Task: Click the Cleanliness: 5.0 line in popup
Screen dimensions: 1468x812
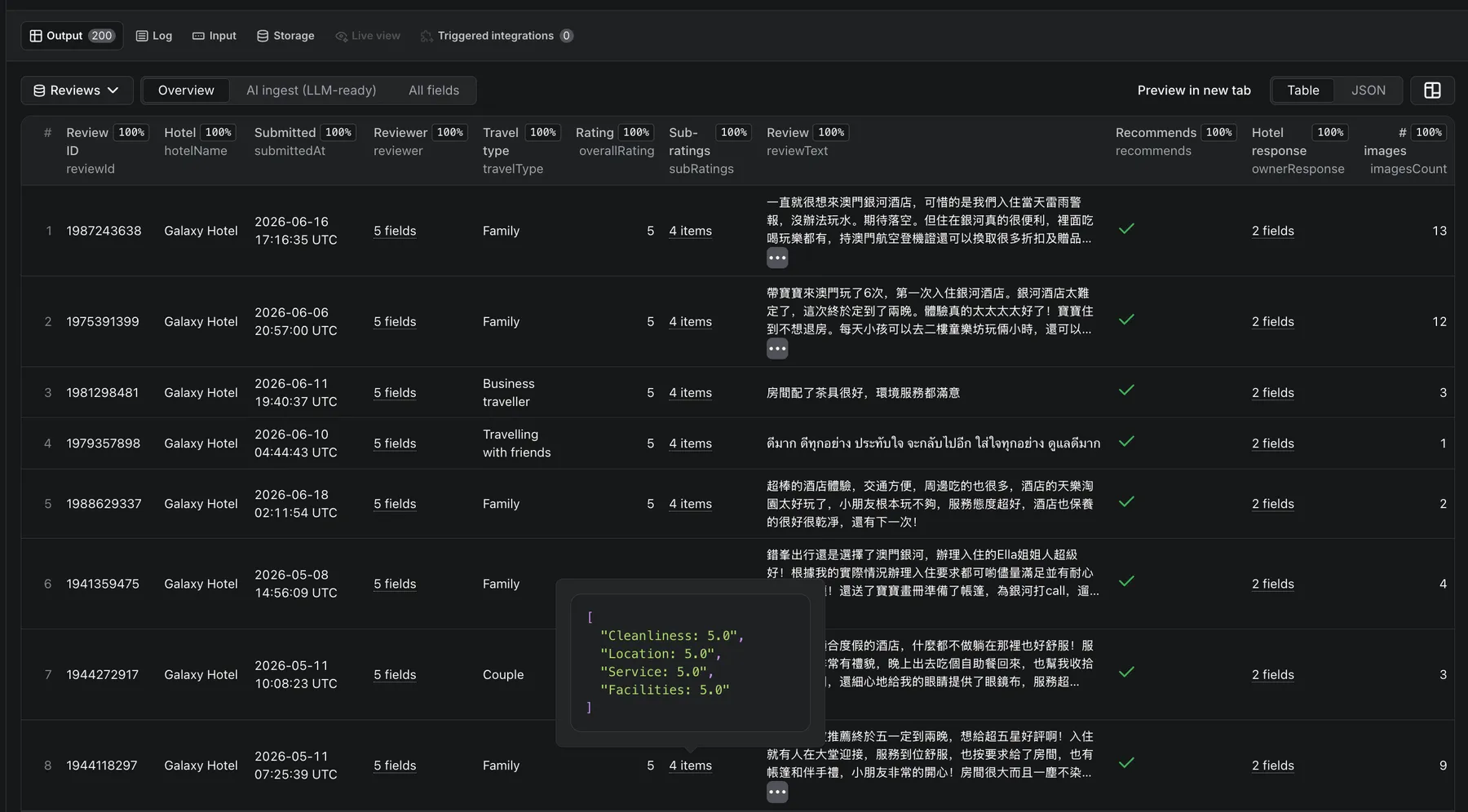Action: 671,636
